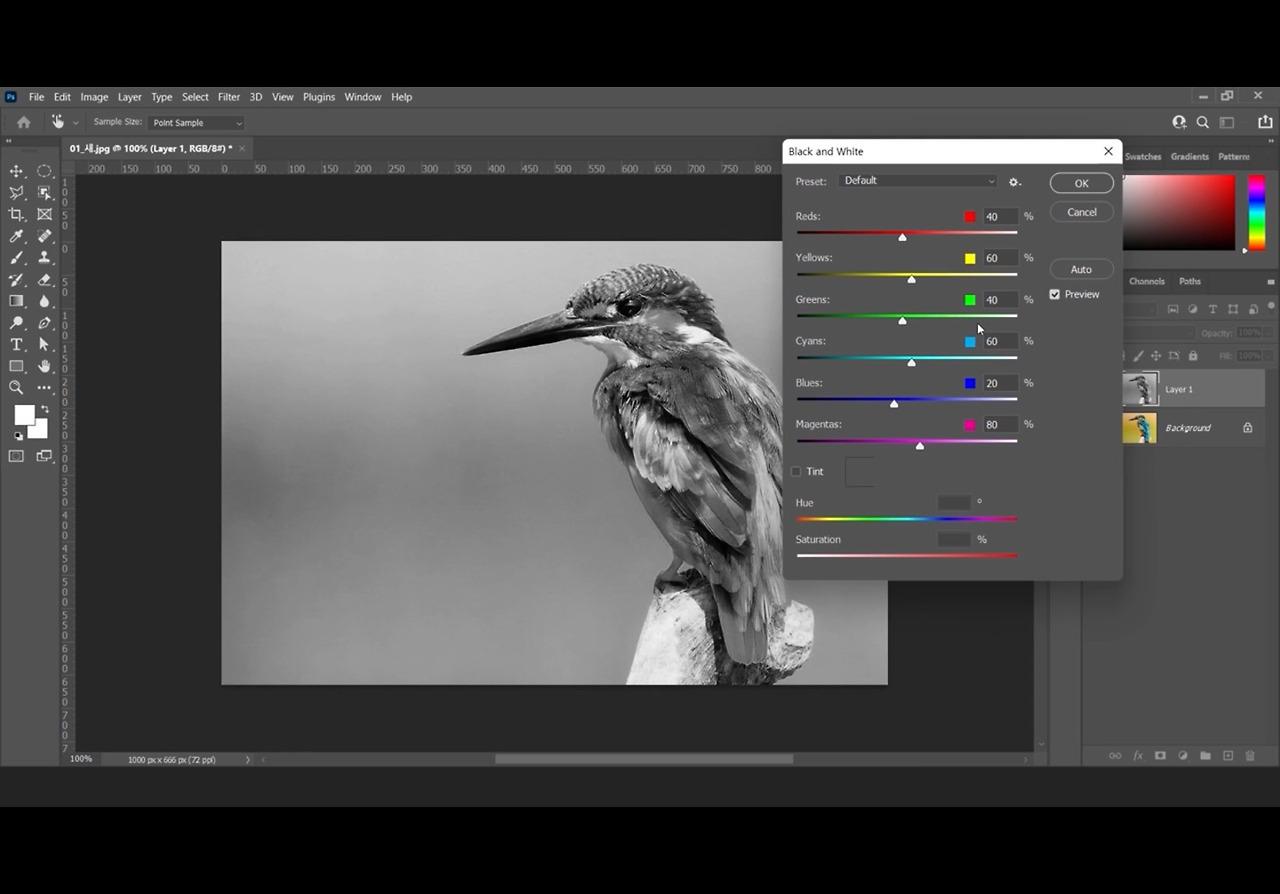Open the Filter menu
Screen dimensions: 1280x894
click(229, 97)
